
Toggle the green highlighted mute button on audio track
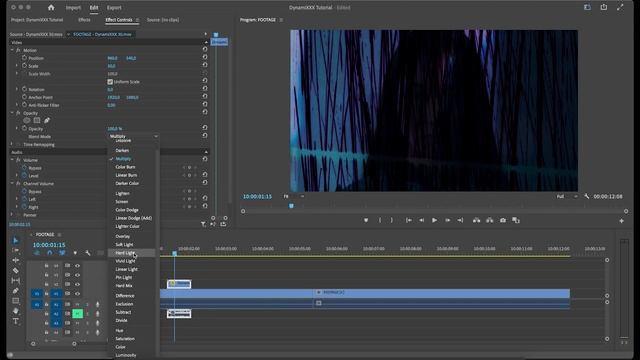[78, 313]
